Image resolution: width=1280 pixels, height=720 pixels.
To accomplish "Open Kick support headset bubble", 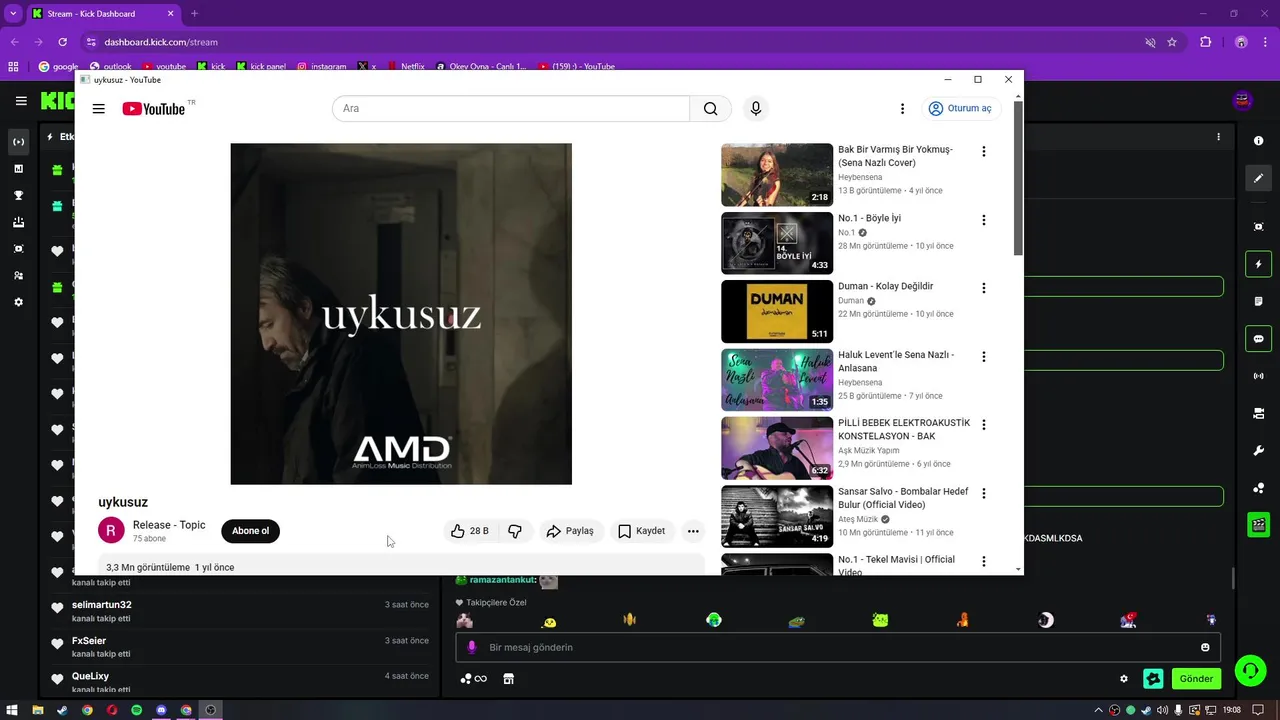I will coord(1250,670).
